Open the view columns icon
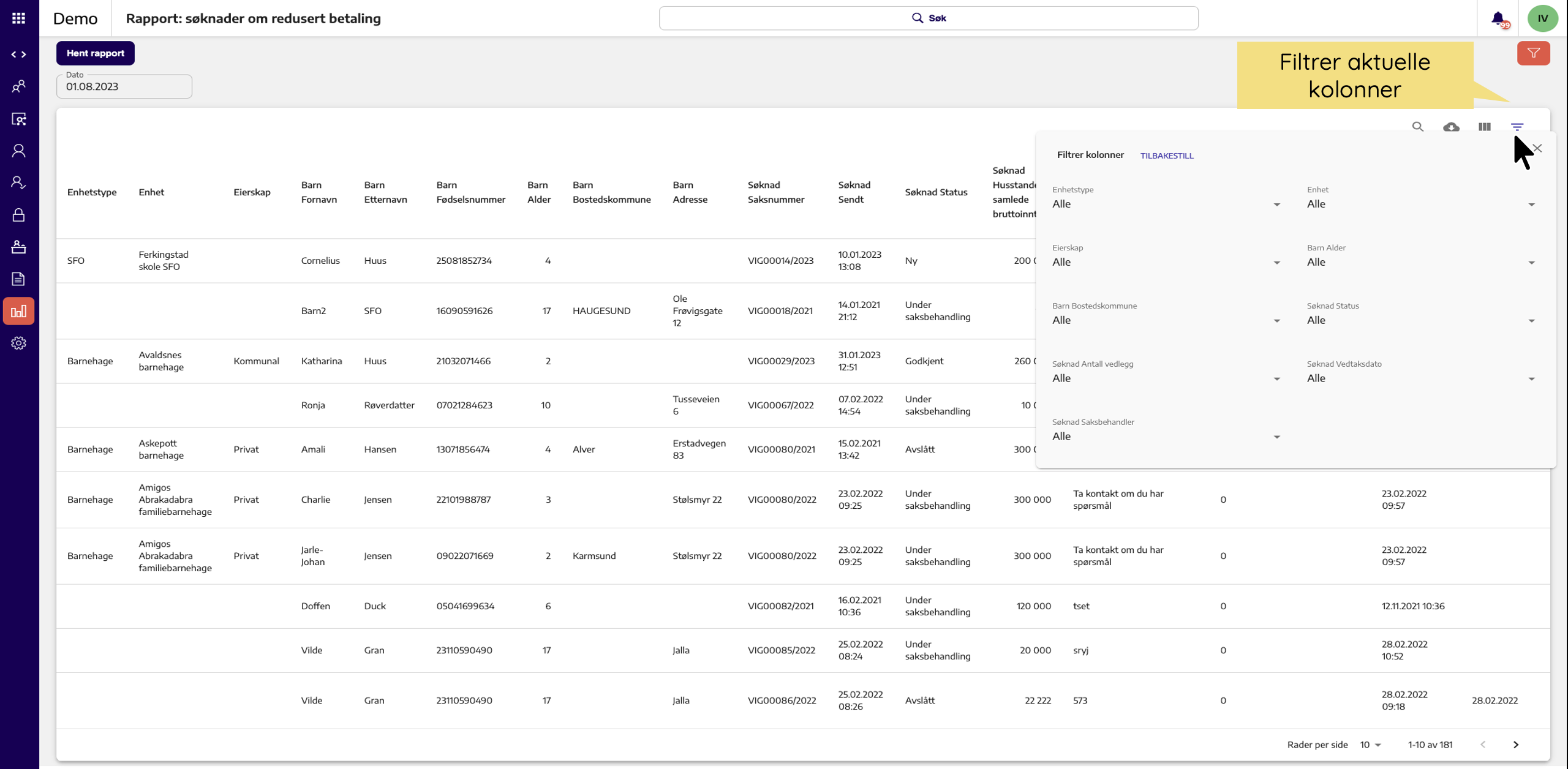1568x769 pixels. (1485, 127)
